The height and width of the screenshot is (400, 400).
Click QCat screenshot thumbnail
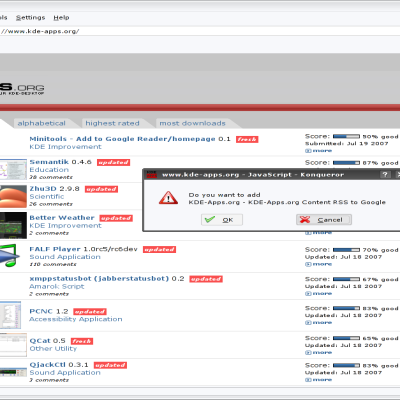coord(13,345)
